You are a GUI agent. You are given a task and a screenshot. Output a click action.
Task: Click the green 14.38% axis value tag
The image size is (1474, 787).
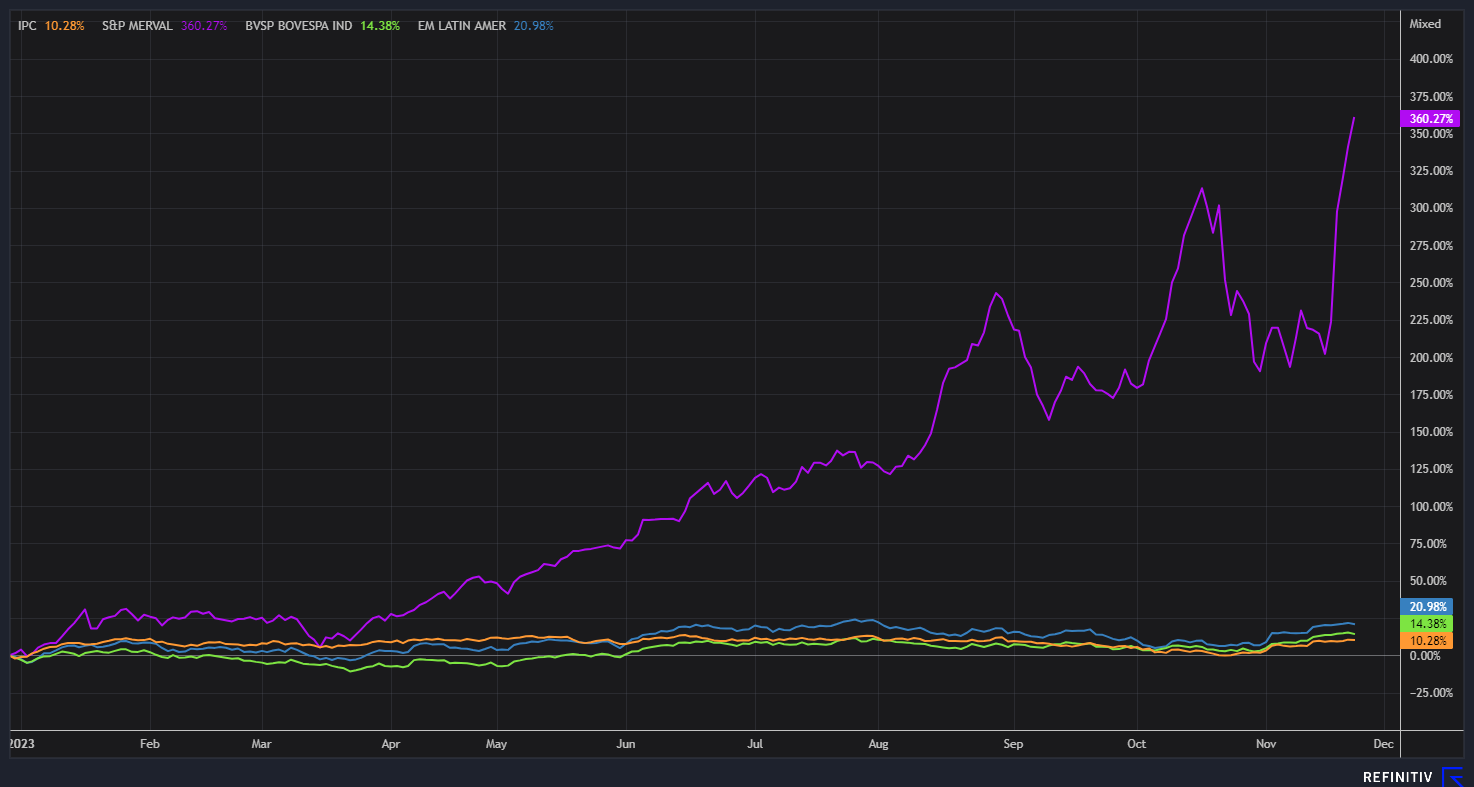click(x=1428, y=623)
